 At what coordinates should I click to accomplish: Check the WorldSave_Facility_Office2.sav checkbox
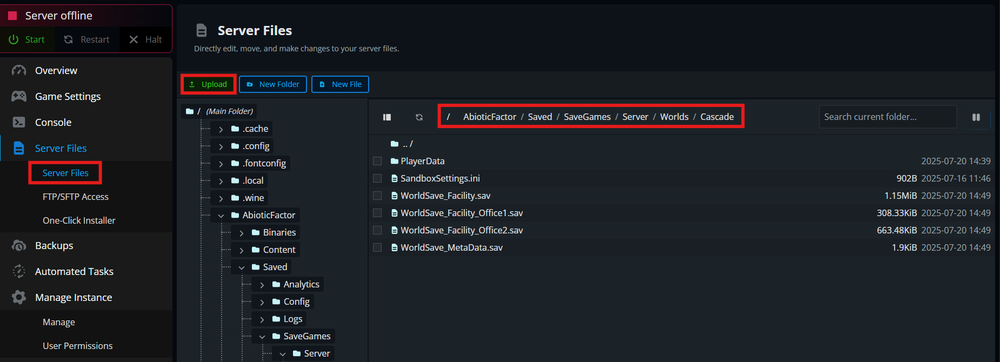pos(378,230)
